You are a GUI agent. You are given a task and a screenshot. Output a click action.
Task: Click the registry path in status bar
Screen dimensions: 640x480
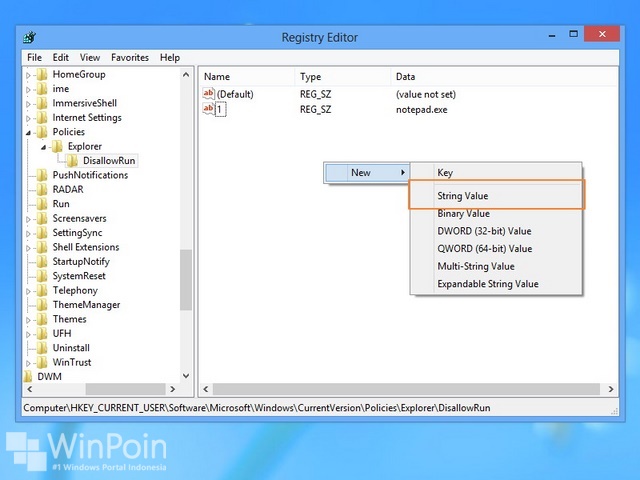(257, 408)
